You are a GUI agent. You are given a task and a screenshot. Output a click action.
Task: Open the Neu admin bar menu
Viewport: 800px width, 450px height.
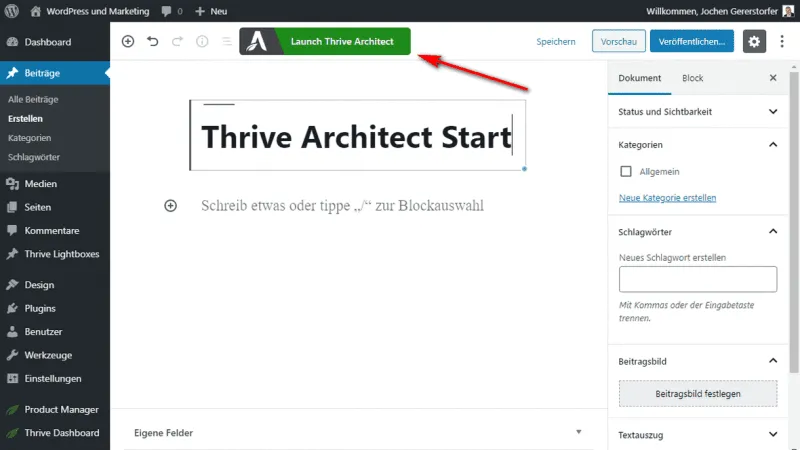pyautogui.click(x=211, y=11)
